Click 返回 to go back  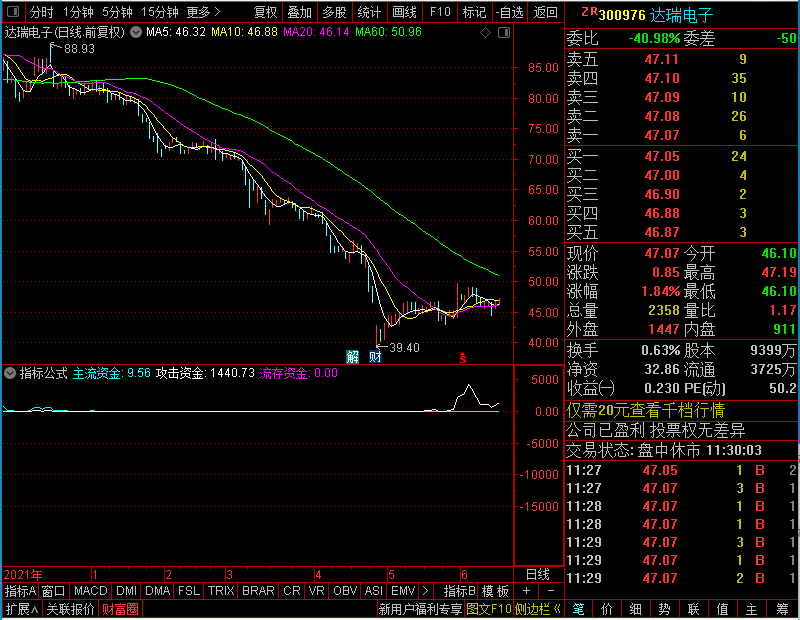pyautogui.click(x=545, y=12)
